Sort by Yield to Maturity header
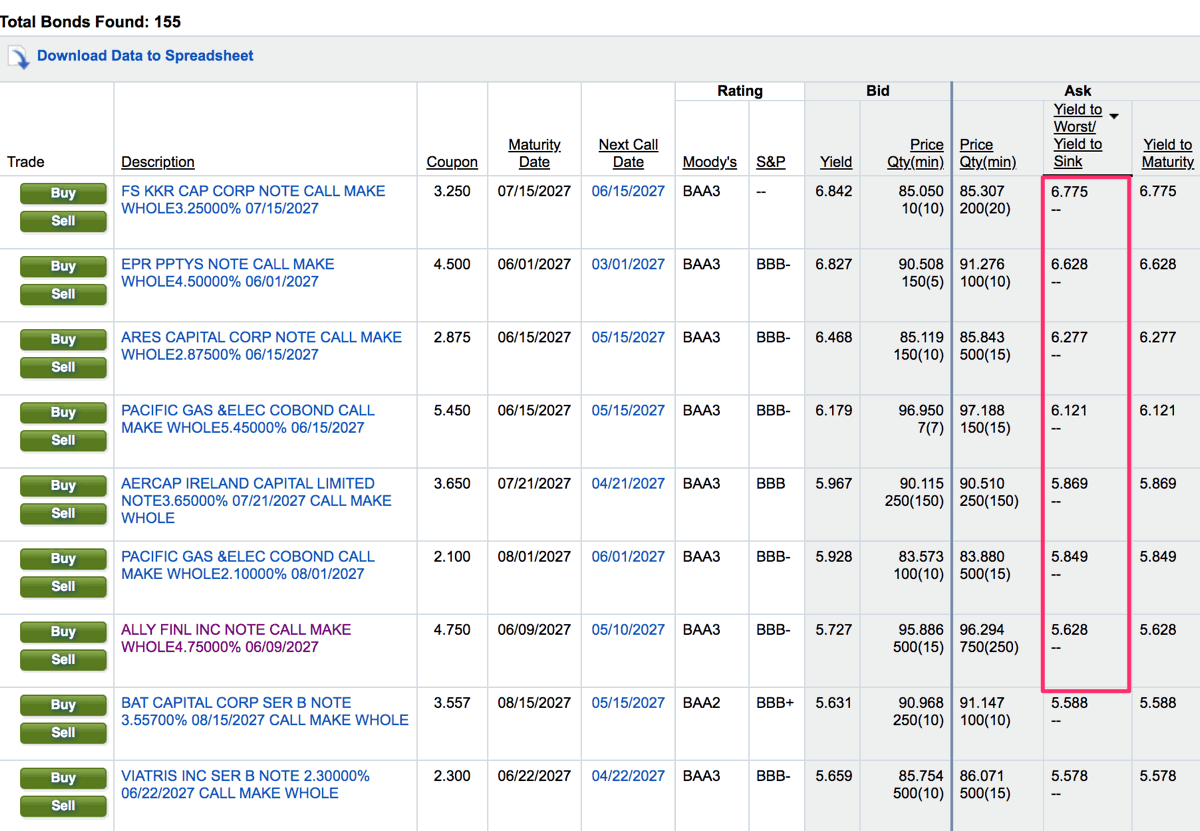The image size is (1200, 831). point(1168,153)
